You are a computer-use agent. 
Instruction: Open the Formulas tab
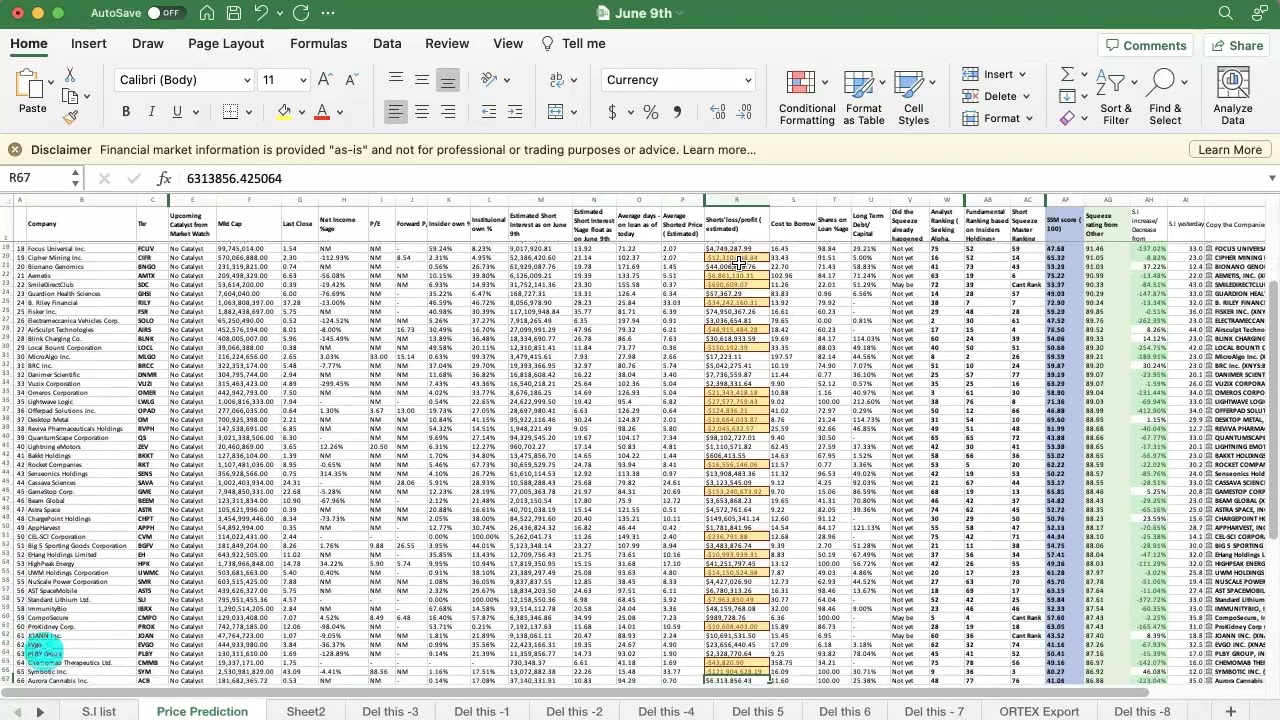tap(319, 44)
